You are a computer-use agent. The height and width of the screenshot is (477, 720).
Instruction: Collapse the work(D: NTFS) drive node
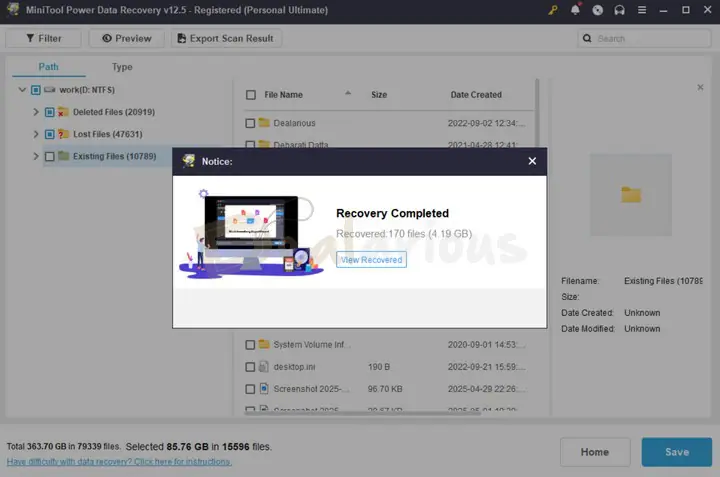click(23, 90)
